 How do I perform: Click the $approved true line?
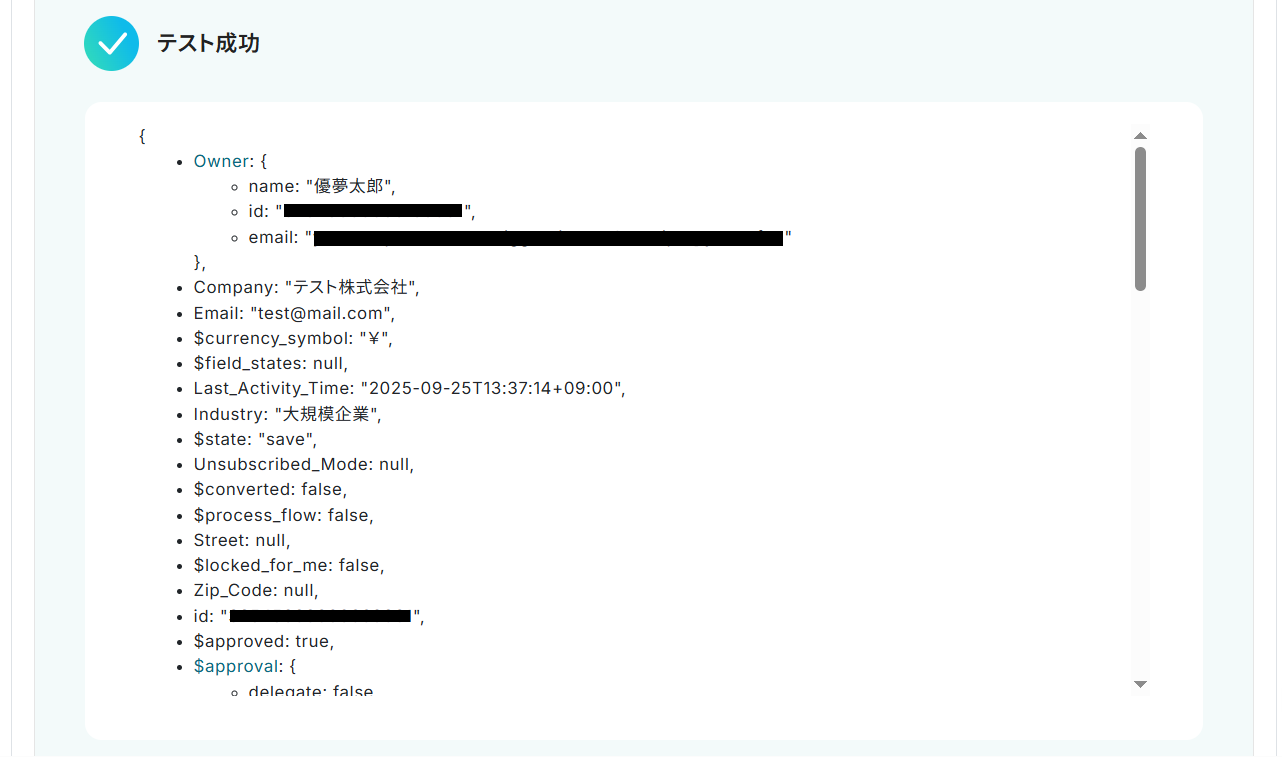[x=264, y=641]
